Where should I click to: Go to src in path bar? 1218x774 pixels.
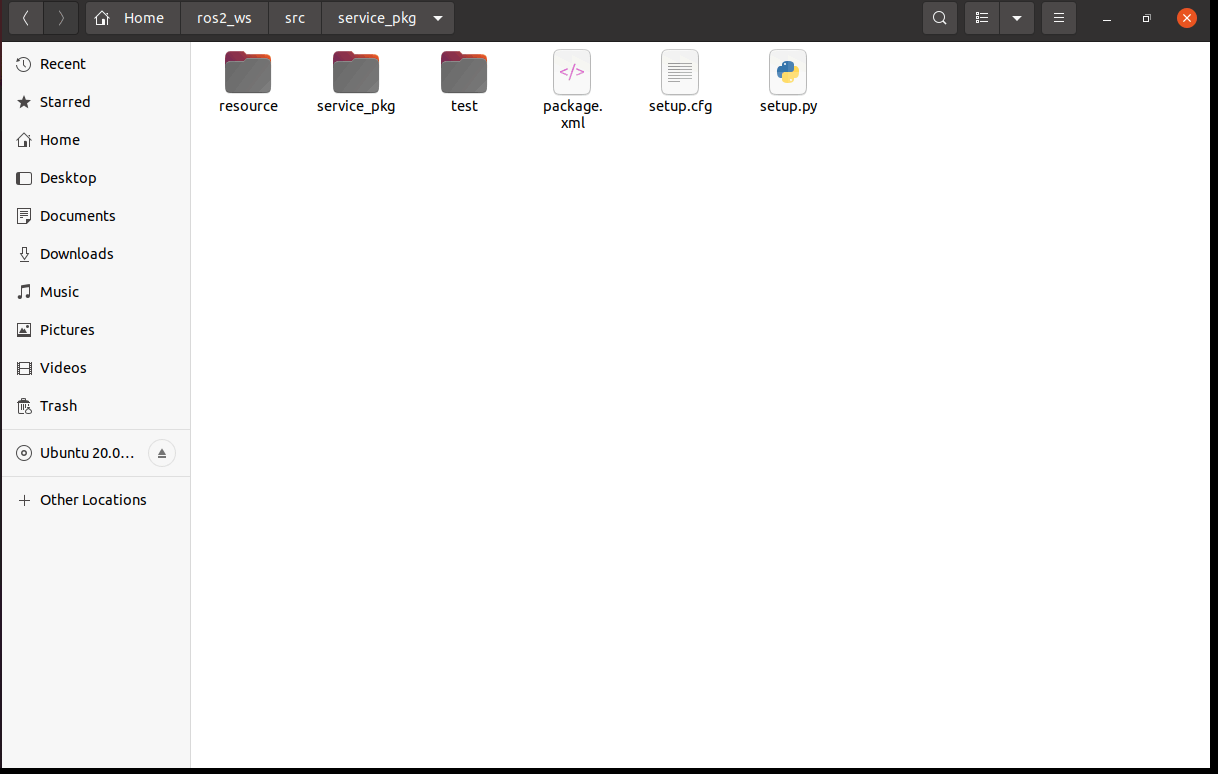295,18
